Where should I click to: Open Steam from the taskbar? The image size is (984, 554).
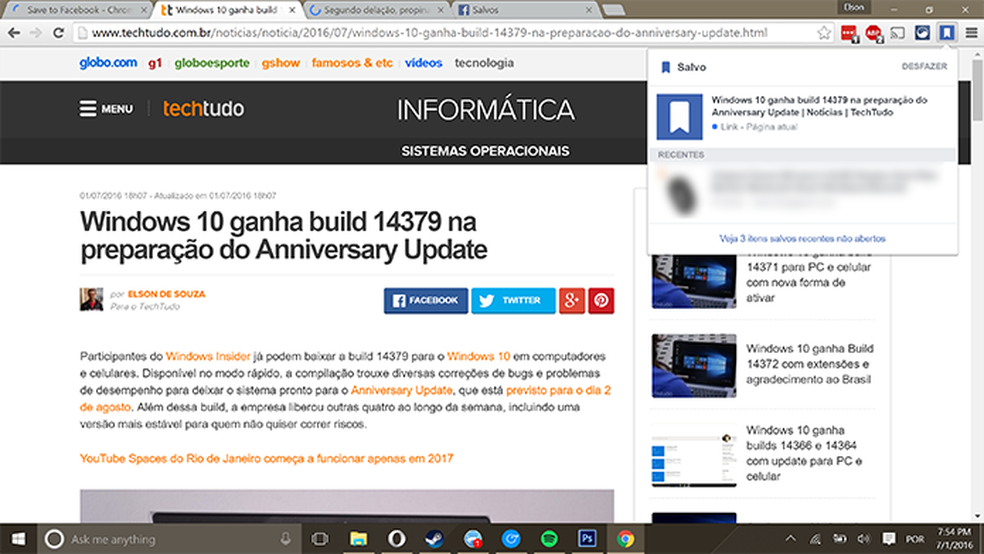(x=434, y=538)
